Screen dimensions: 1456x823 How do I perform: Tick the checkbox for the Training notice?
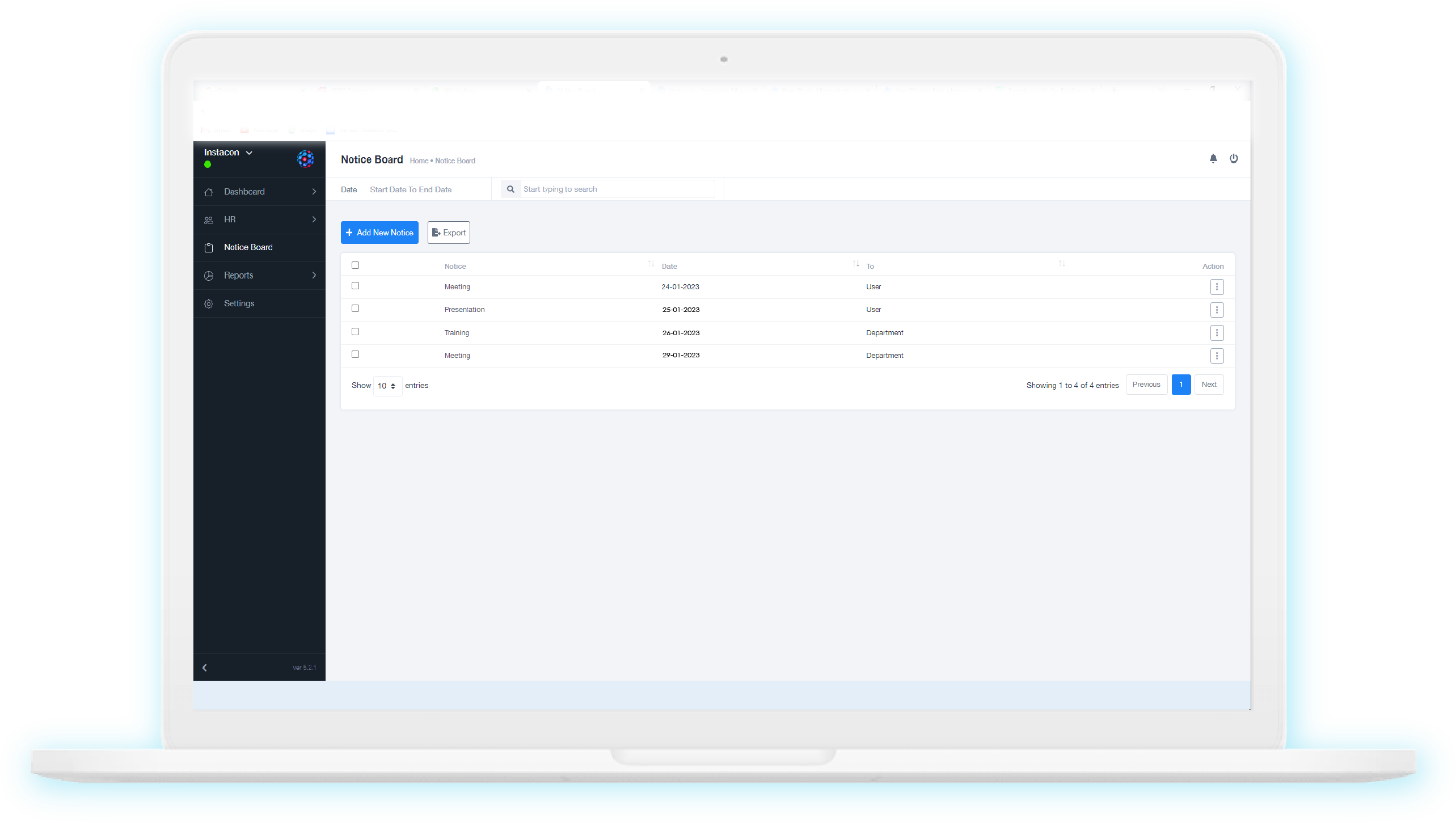point(355,331)
